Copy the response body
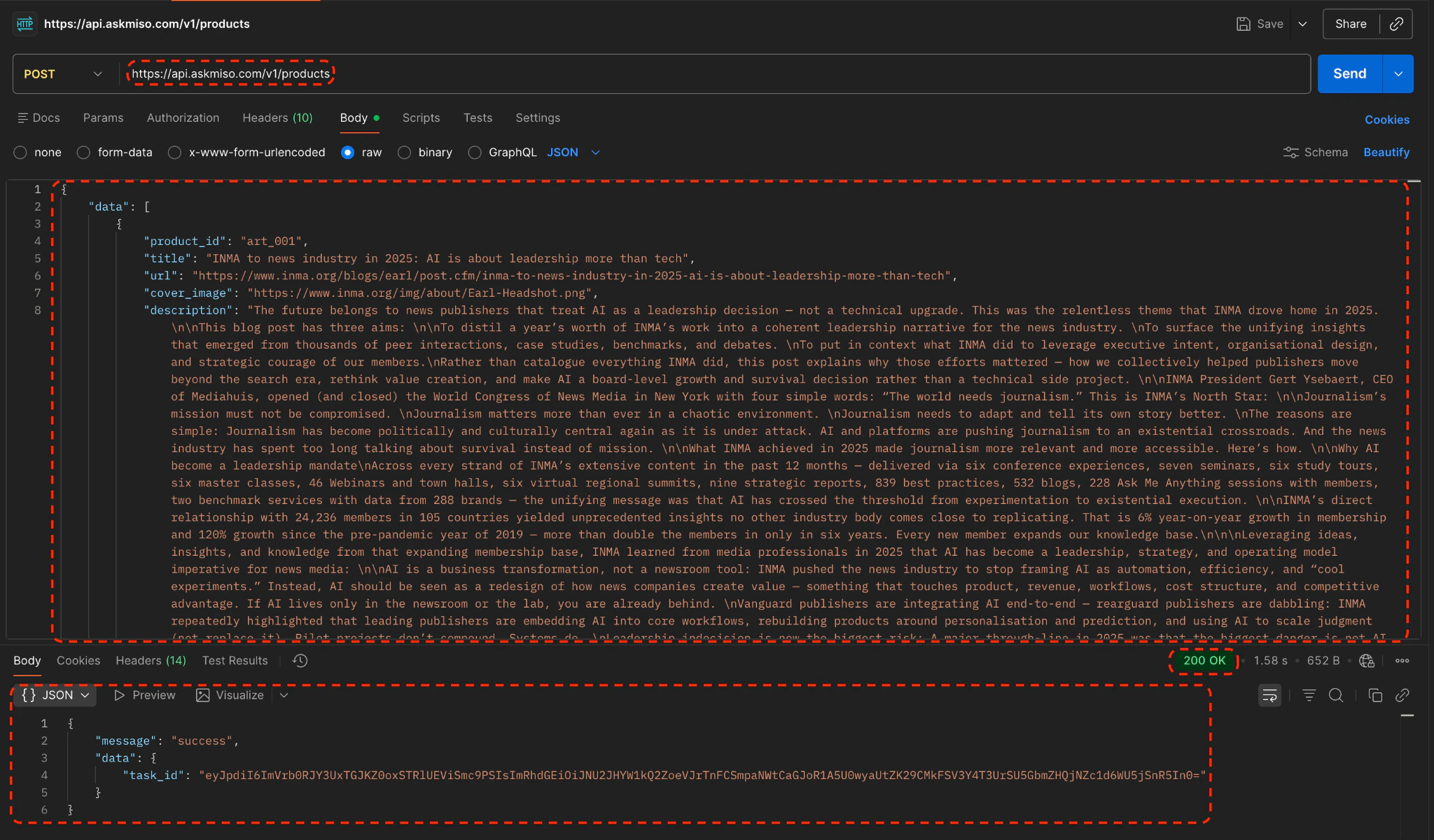The height and width of the screenshot is (840, 1434). point(1374,695)
